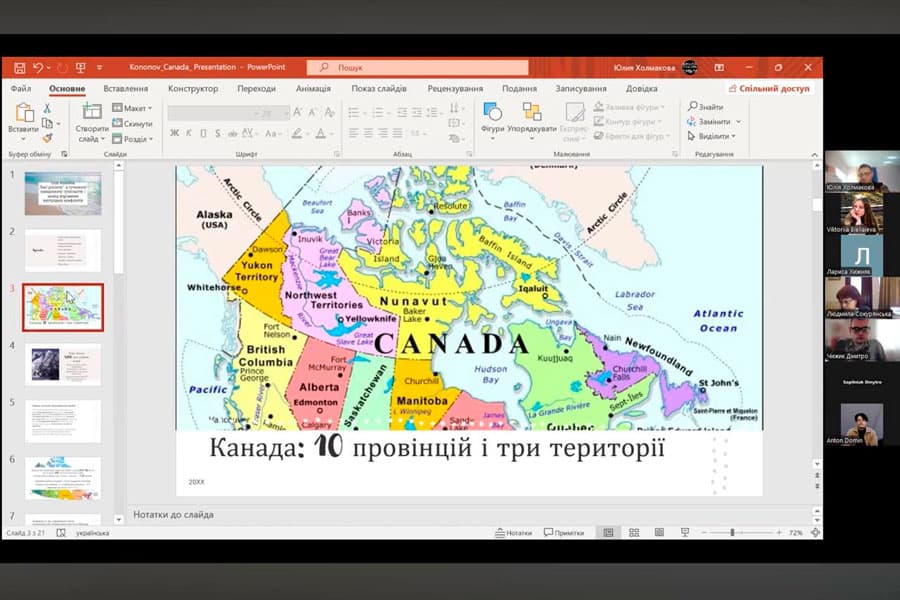Switch to the Показ слайдів tab

tap(379, 88)
